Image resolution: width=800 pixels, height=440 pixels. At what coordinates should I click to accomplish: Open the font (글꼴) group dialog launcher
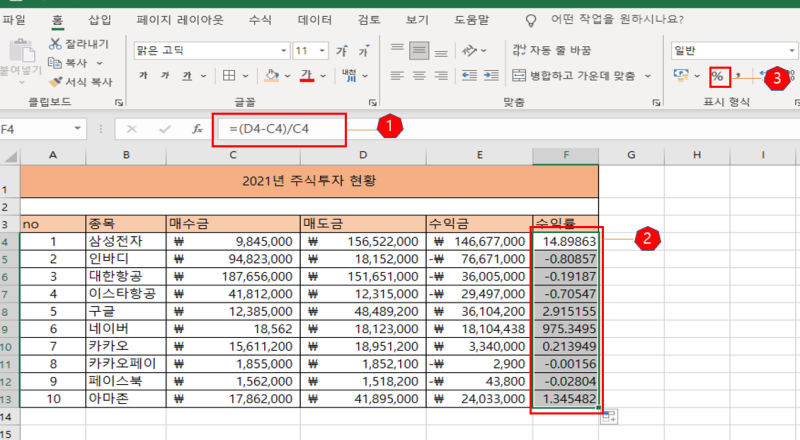click(373, 103)
